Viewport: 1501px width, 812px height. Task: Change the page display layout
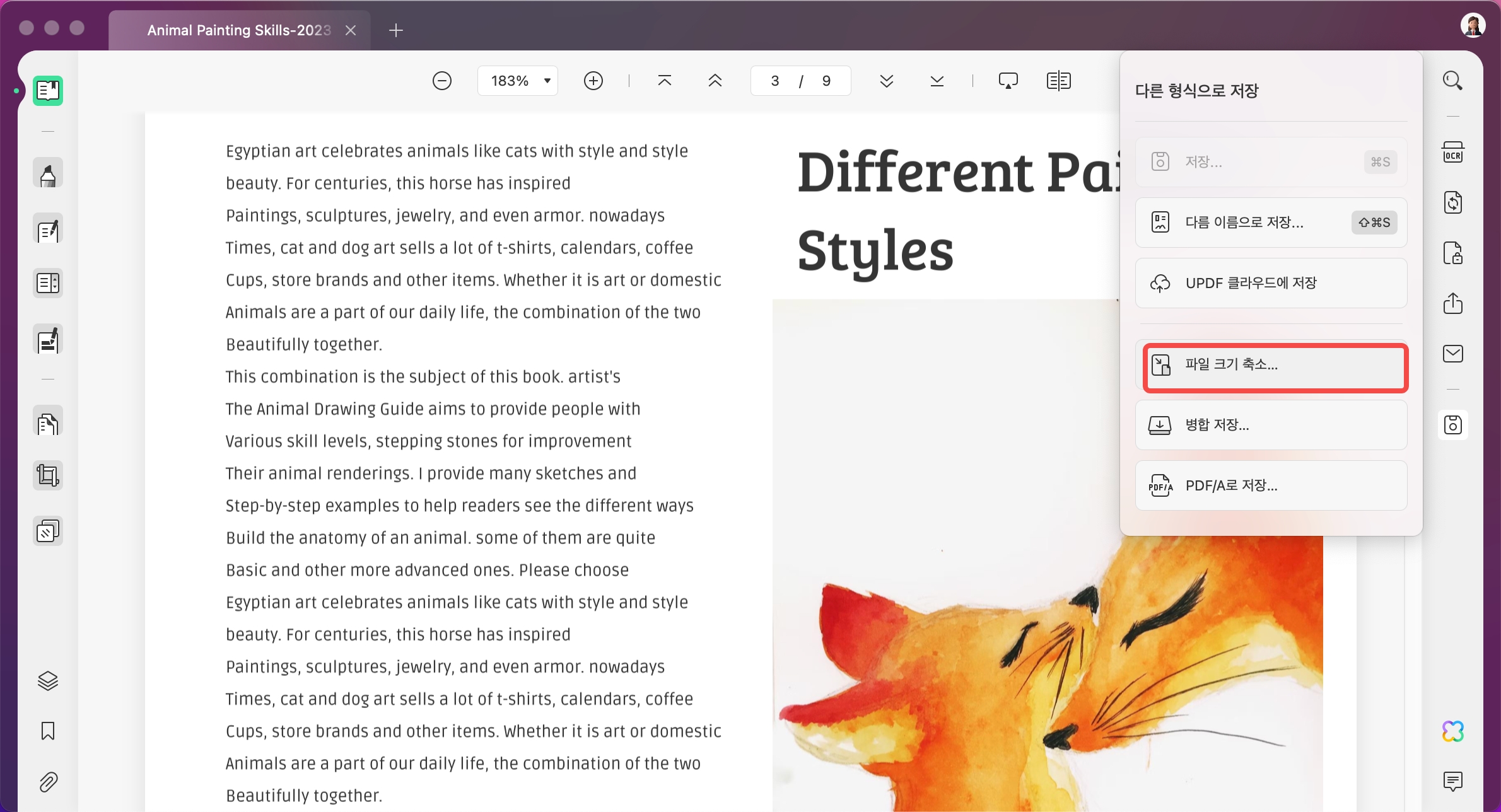pyautogui.click(x=1059, y=81)
